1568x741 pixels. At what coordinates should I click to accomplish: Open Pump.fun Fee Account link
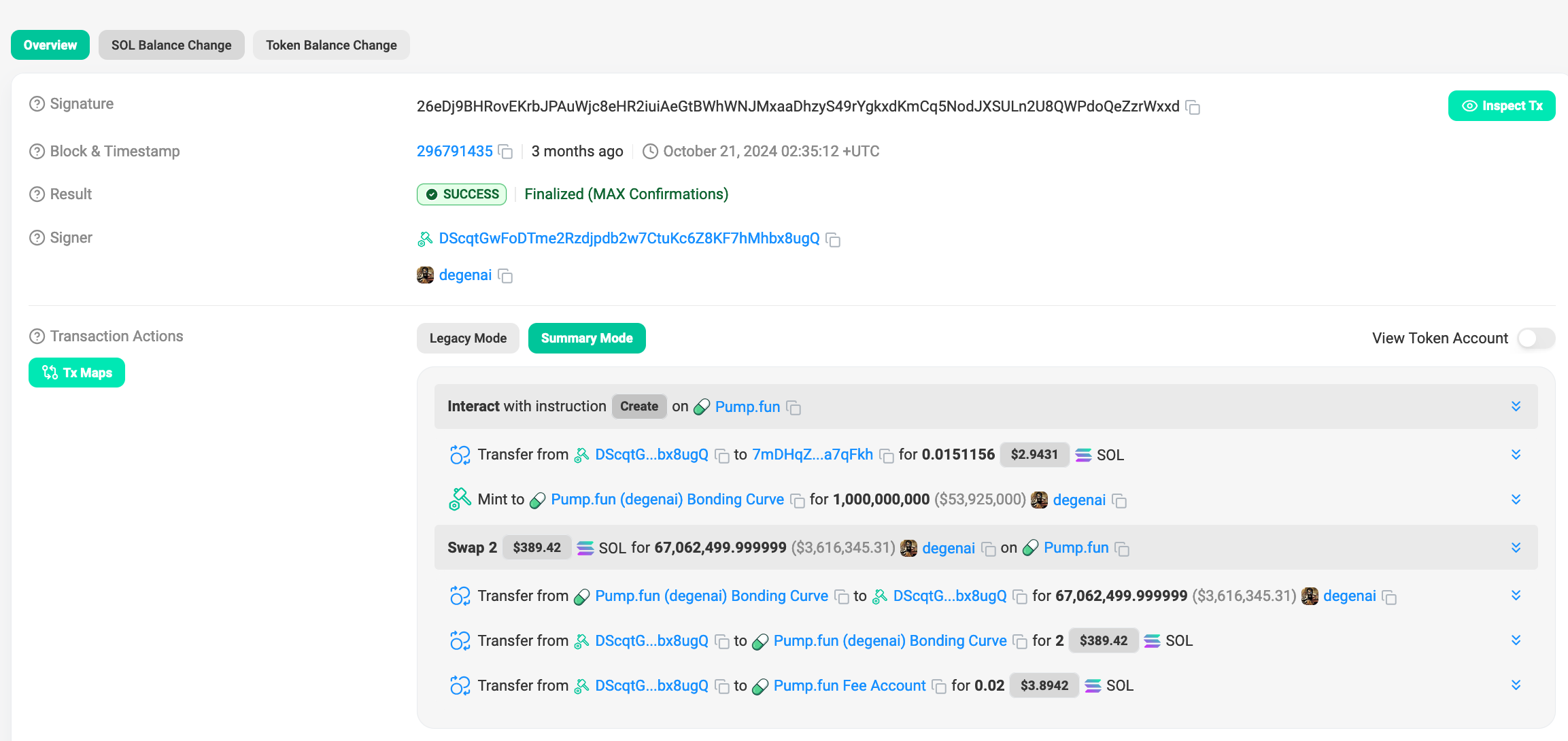(849, 685)
